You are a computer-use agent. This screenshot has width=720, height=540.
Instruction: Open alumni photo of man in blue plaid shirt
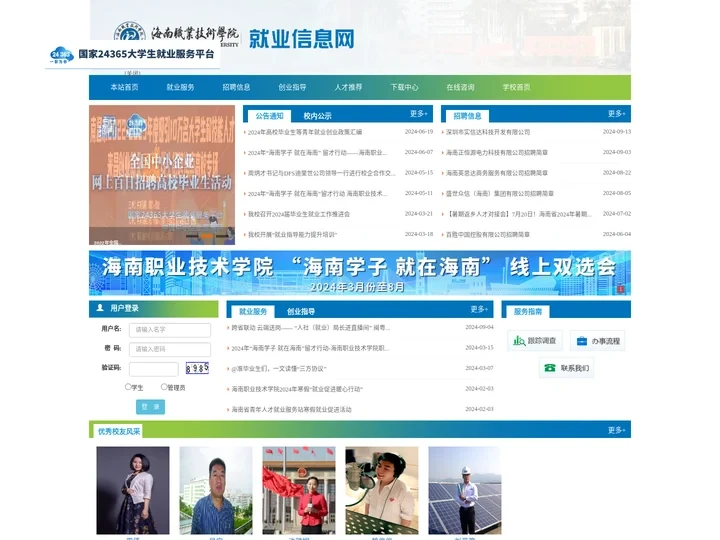tap(216, 490)
